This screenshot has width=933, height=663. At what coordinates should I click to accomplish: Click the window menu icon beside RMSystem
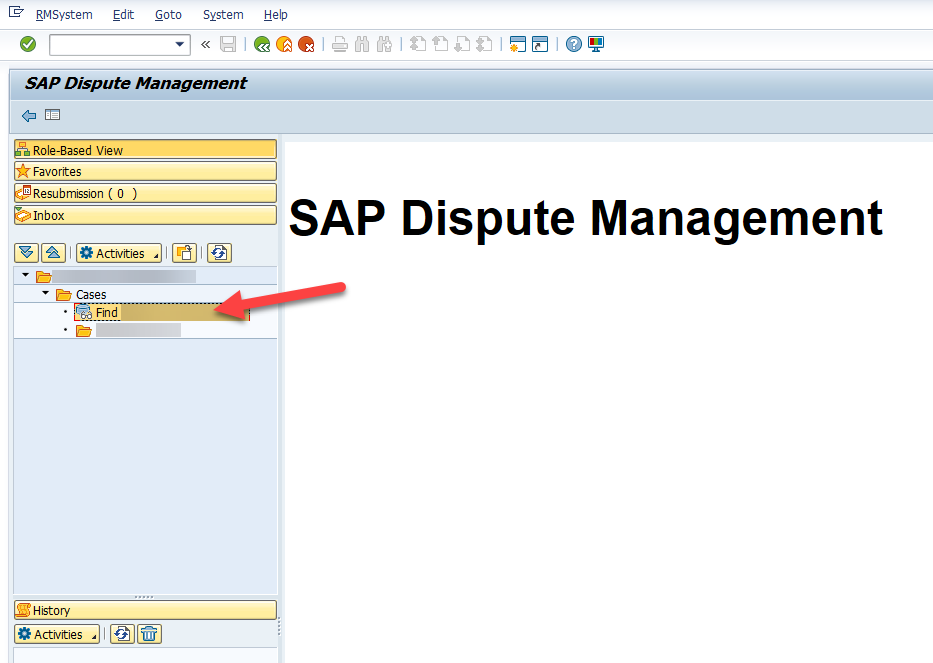[x=16, y=12]
